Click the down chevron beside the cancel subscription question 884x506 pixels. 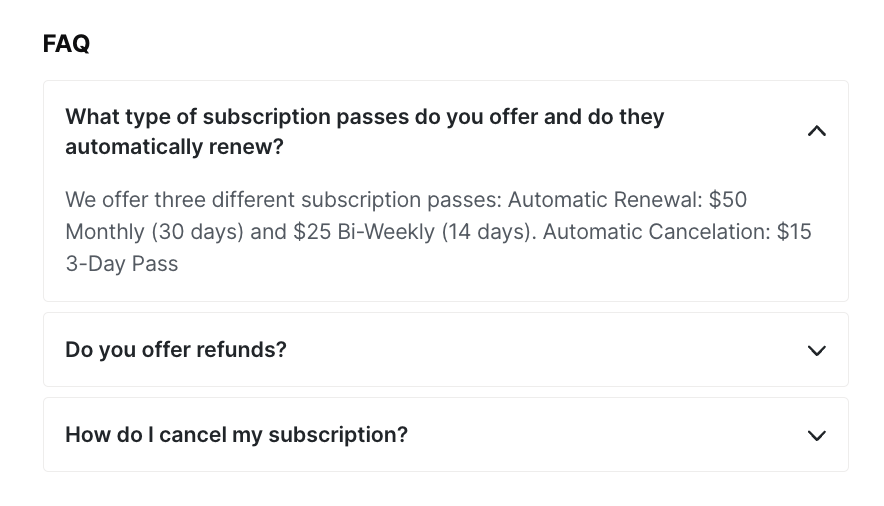[816, 435]
